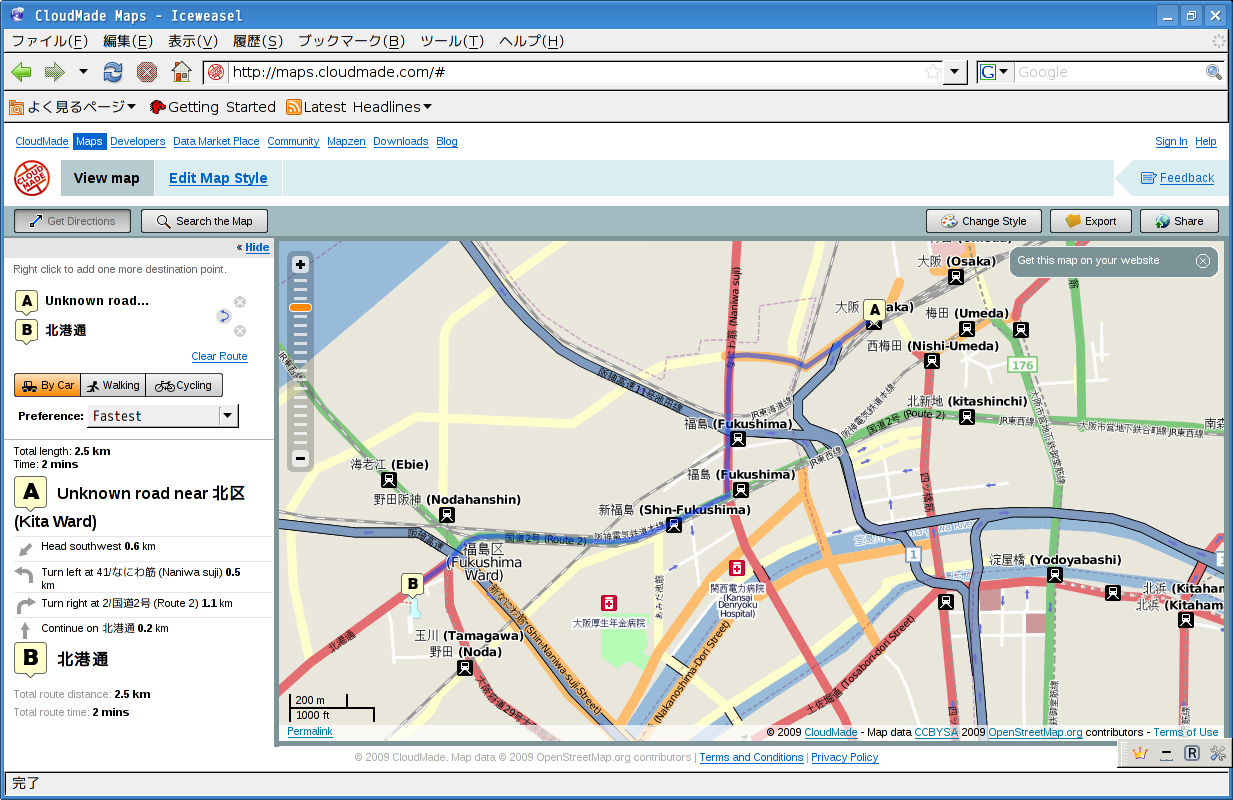Stop loading the page
Image resolution: width=1233 pixels, height=800 pixels.
pyautogui.click(x=147, y=72)
